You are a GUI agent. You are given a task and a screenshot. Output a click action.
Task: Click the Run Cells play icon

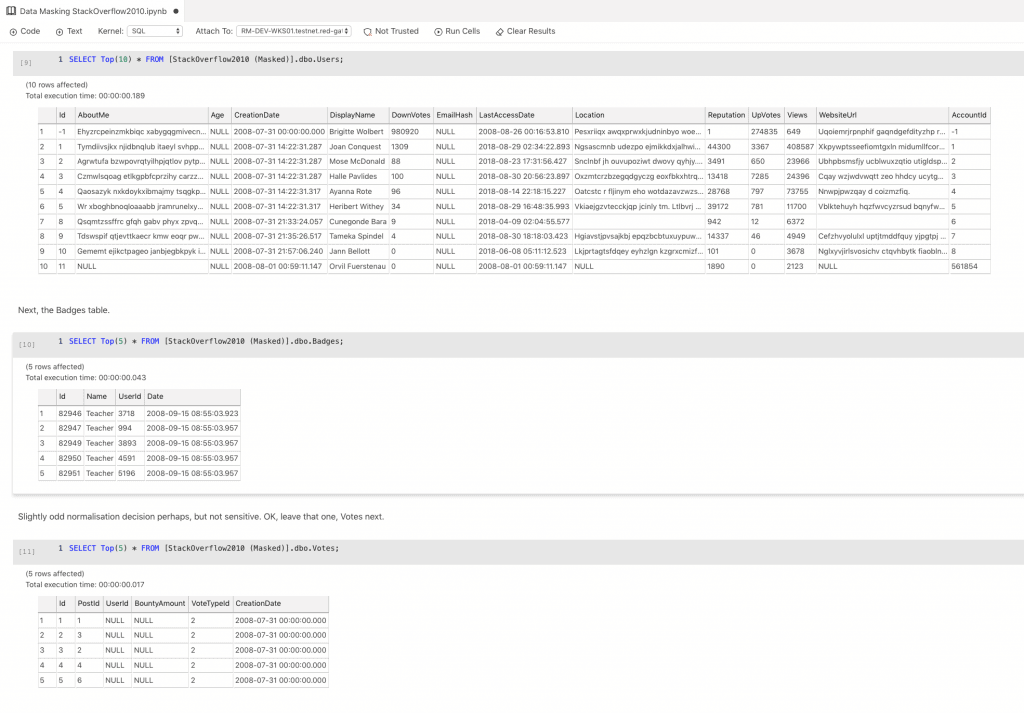[x=438, y=31]
